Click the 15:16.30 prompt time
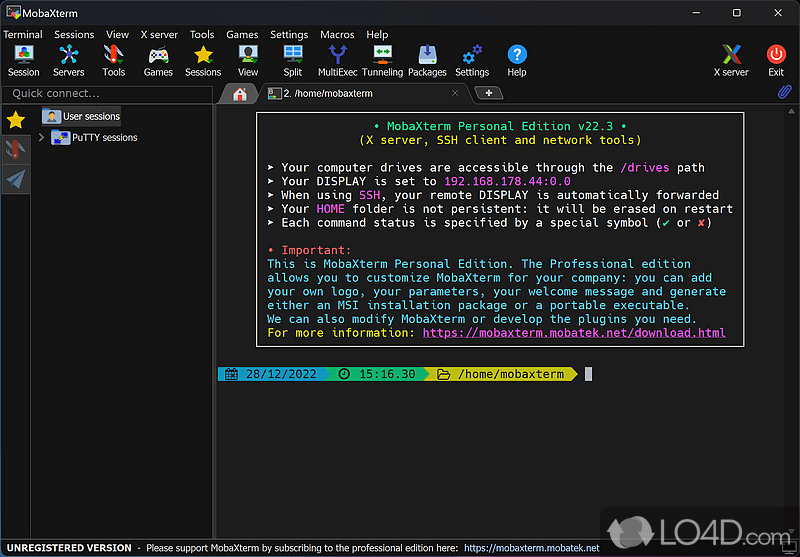 [x=387, y=374]
